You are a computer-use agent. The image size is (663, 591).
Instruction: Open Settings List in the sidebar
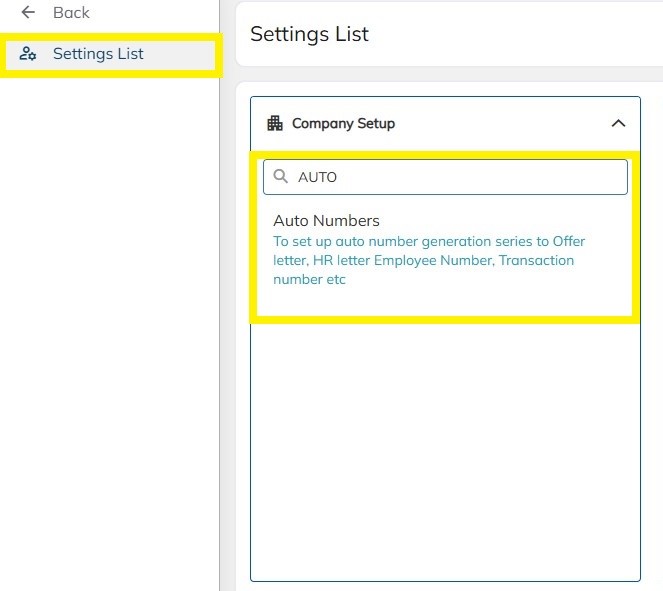[98, 54]
